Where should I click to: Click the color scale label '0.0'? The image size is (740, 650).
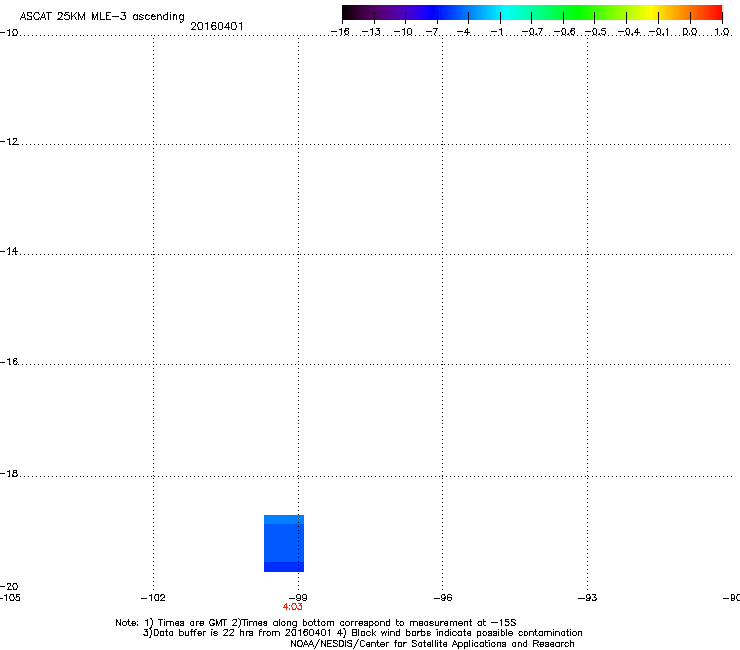point(690,32)
